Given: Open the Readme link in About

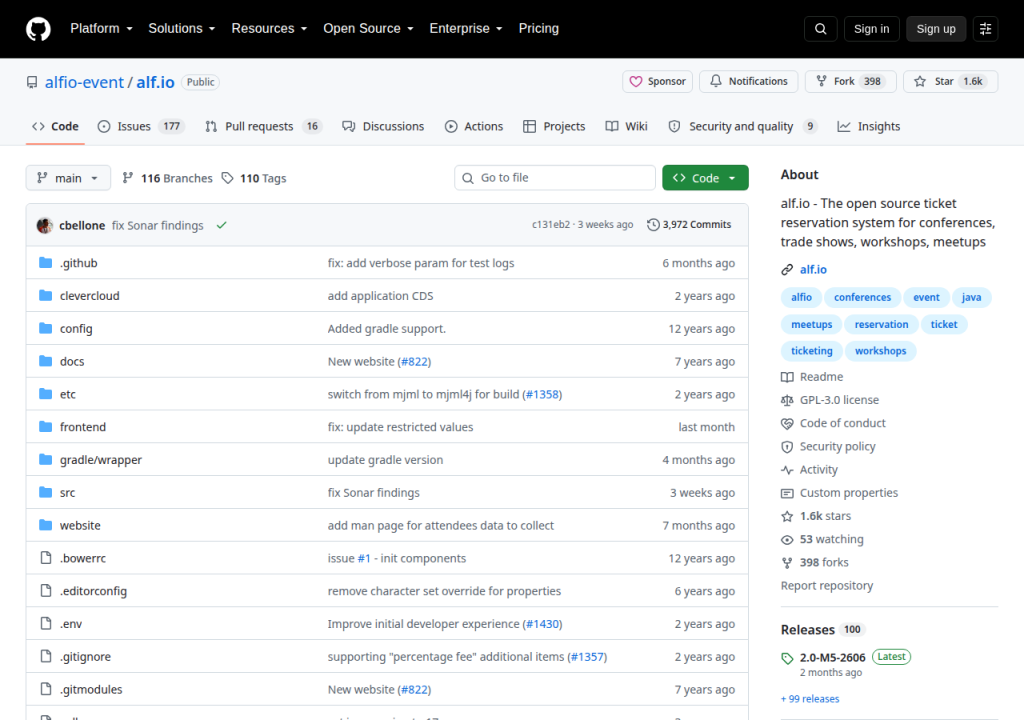Looking at the screenshot, I should tap(812, 377).
